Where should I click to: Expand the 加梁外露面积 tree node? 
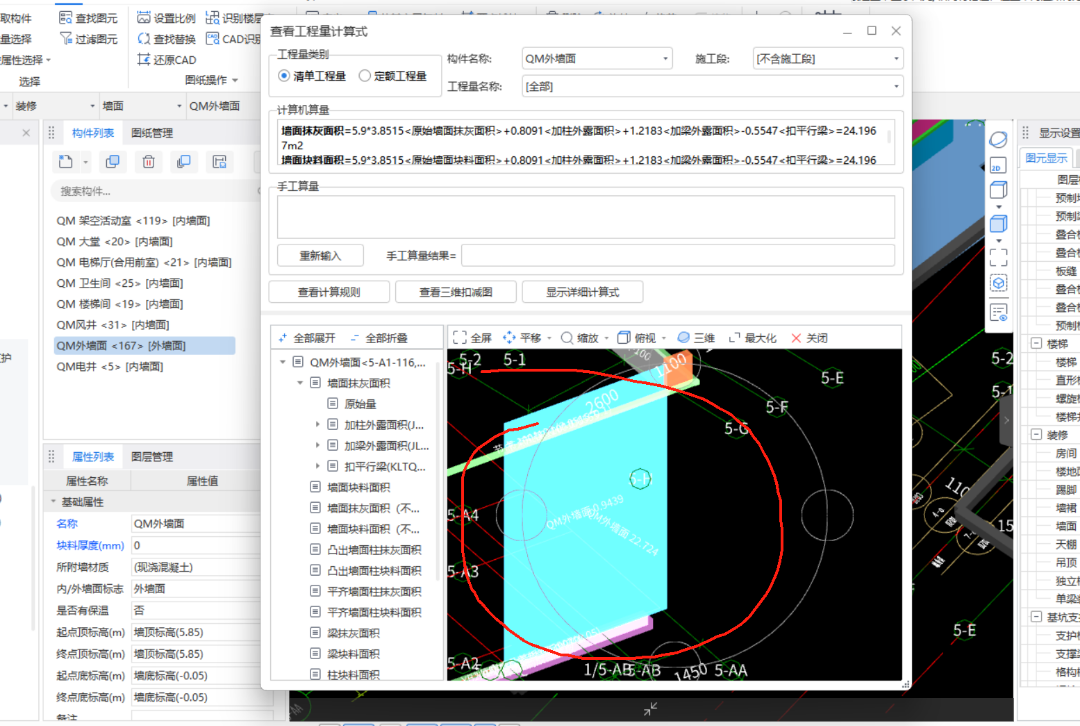[317, 445]
